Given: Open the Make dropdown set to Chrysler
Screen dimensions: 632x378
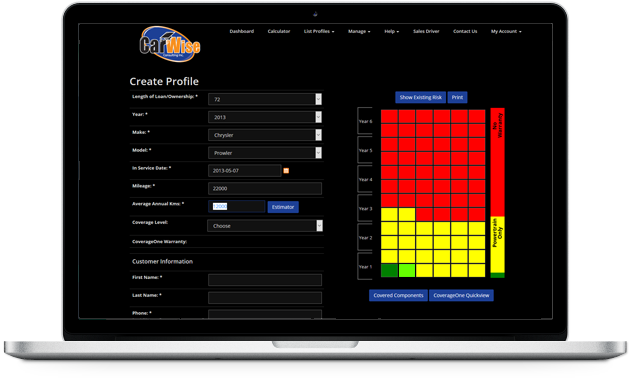Looking at the screenshot, I should click(x=265, y=135).
